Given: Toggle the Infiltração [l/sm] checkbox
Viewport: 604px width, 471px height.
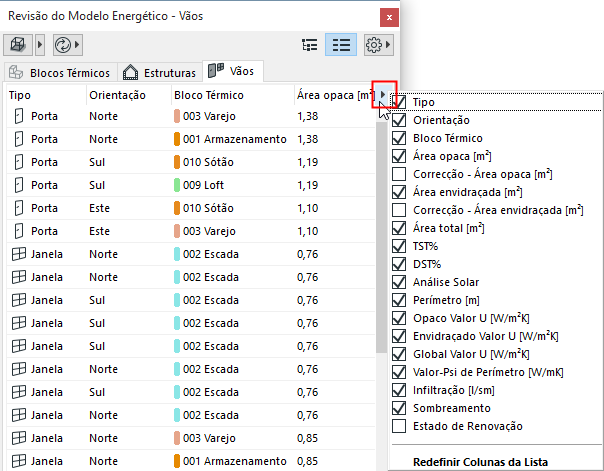Looking at the screenshot, I should coord(399,390).
